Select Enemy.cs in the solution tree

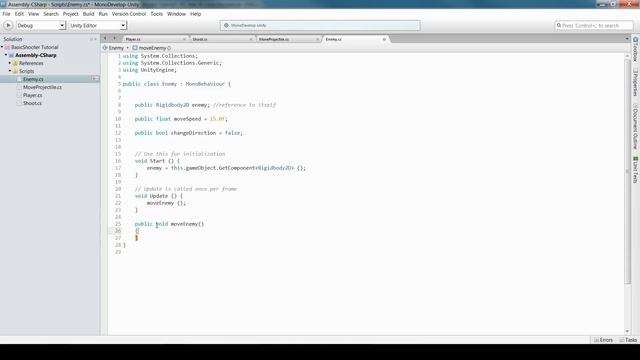click(x=33, y=79)
